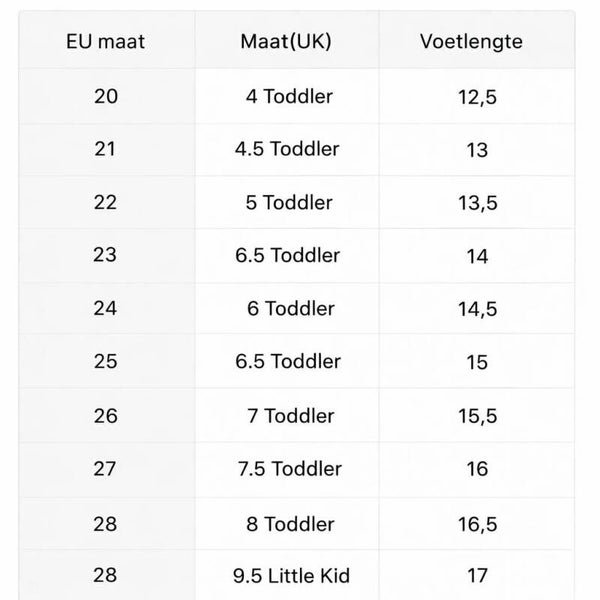The image size is (600, 600).
Task: Select the EU size 20 cell
Action: tap(105, 97)
